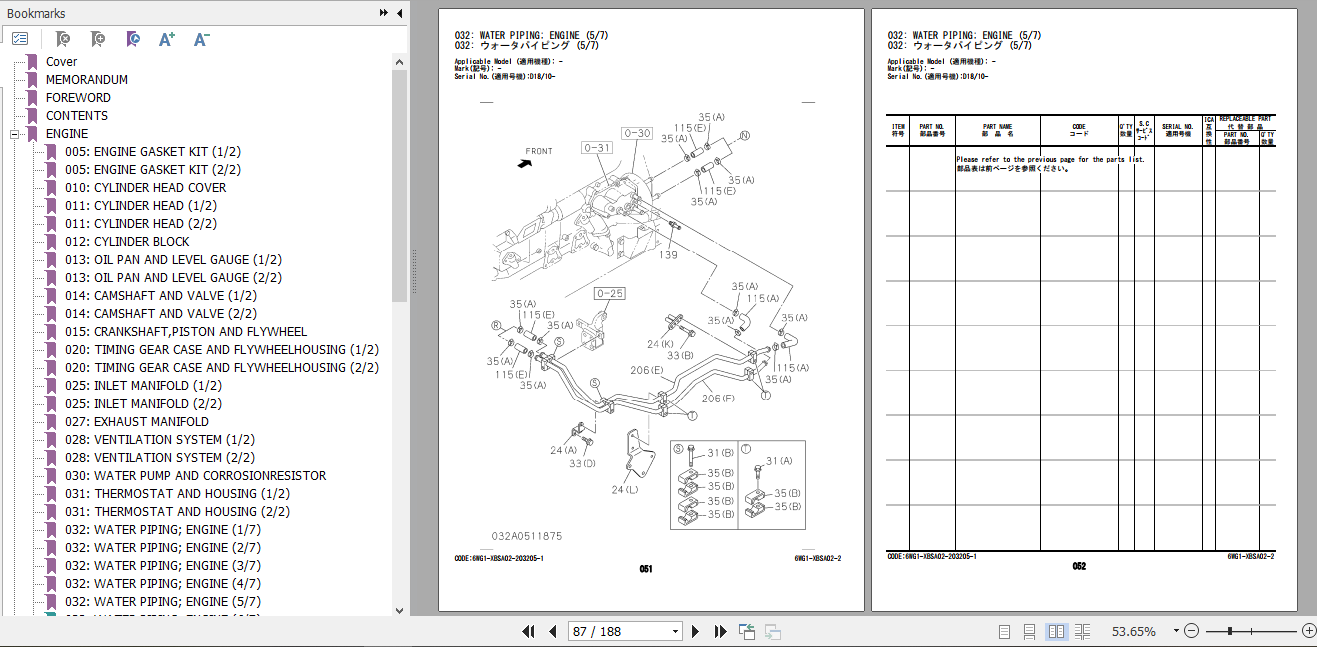Click the add new bookmark icon
Viewport: 1317px width, 647px height.
click(97, 39)
